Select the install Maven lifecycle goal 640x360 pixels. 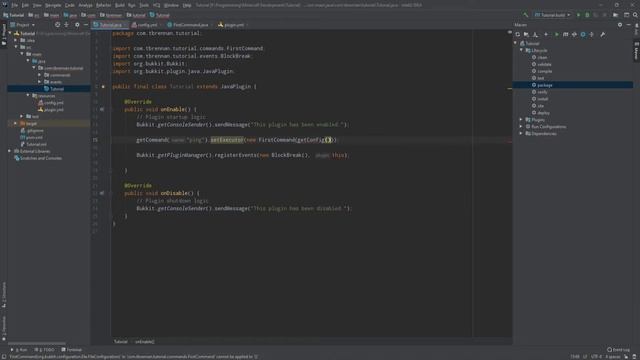point(542,99)
